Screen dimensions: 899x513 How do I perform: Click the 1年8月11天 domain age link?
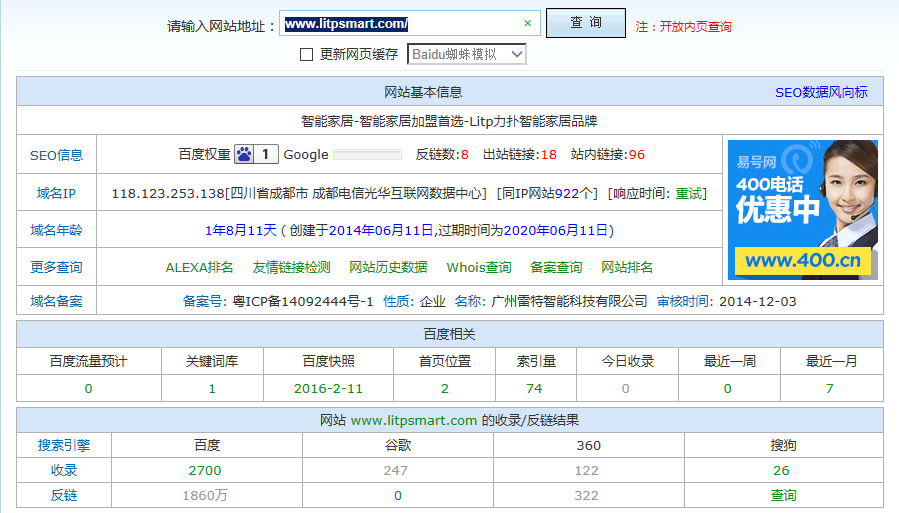pos(241,230)
